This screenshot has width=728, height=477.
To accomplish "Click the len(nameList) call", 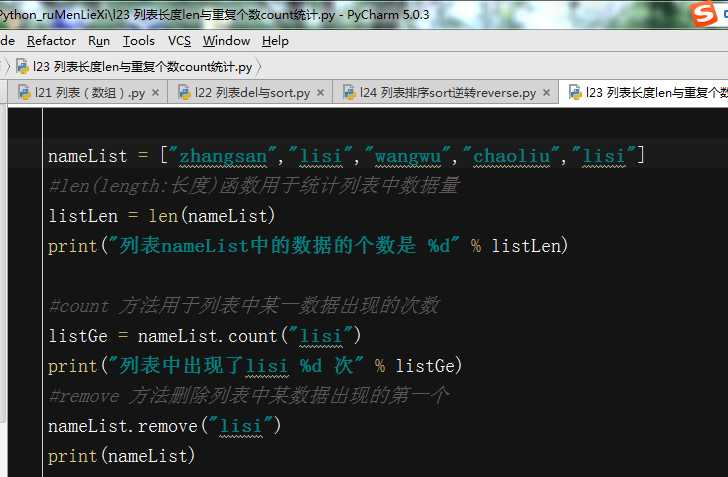I will [x=212, y=216].
